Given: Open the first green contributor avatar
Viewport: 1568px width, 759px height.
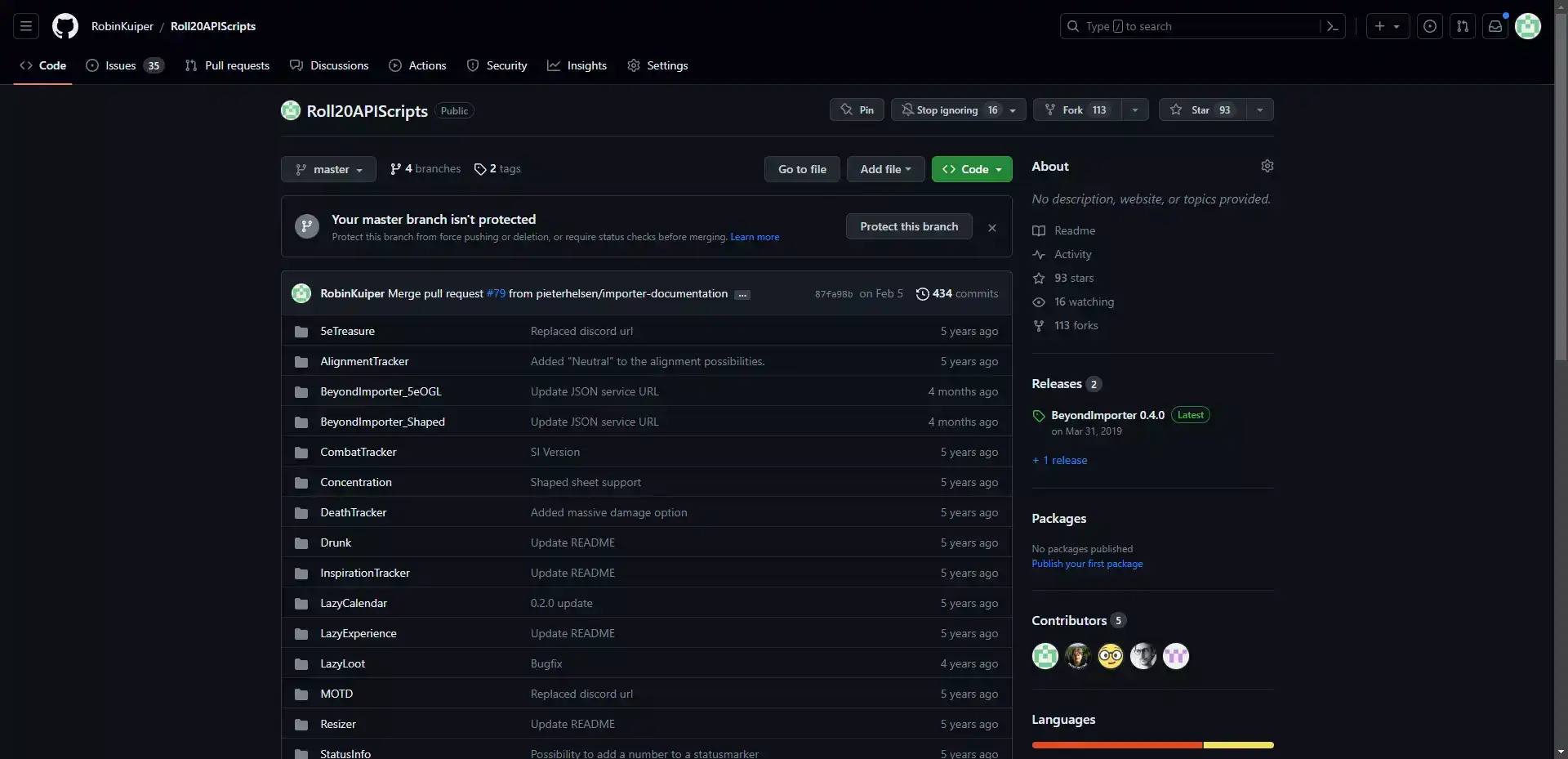Looking at the screenshot, I should pyautogui.click(x=1045, y=656).
